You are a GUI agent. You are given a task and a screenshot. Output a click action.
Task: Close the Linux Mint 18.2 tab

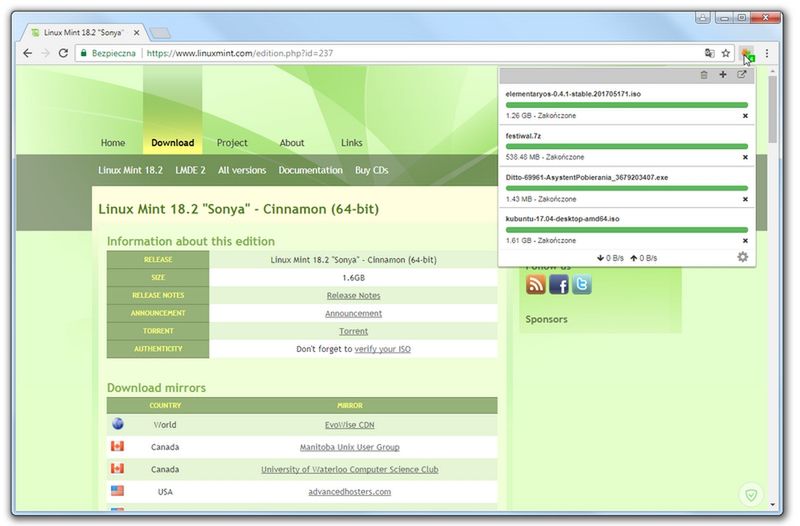(136, 33)
